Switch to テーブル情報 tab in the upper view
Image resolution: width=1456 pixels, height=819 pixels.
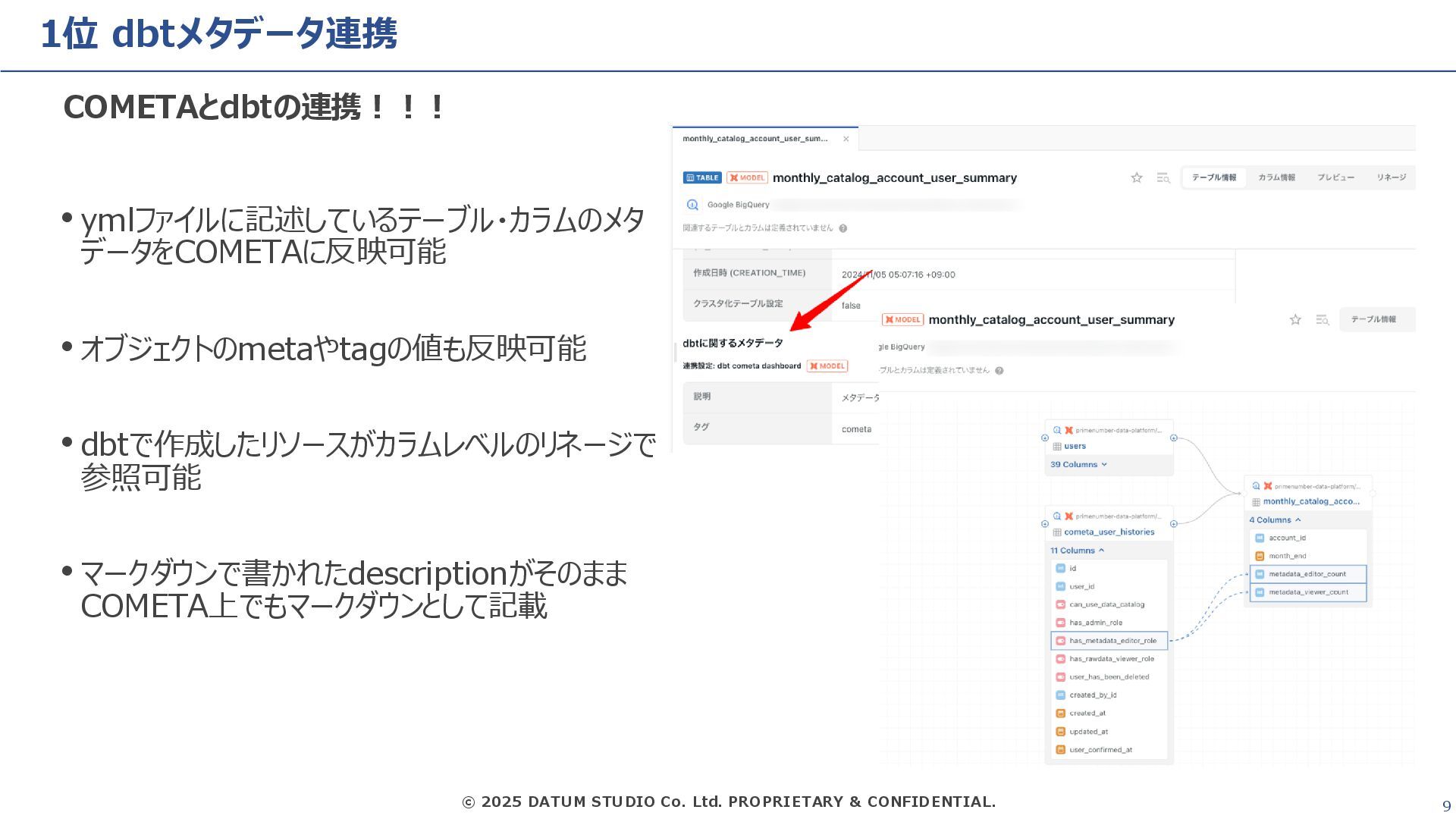pyautogui.click(x=1214, y=177)
